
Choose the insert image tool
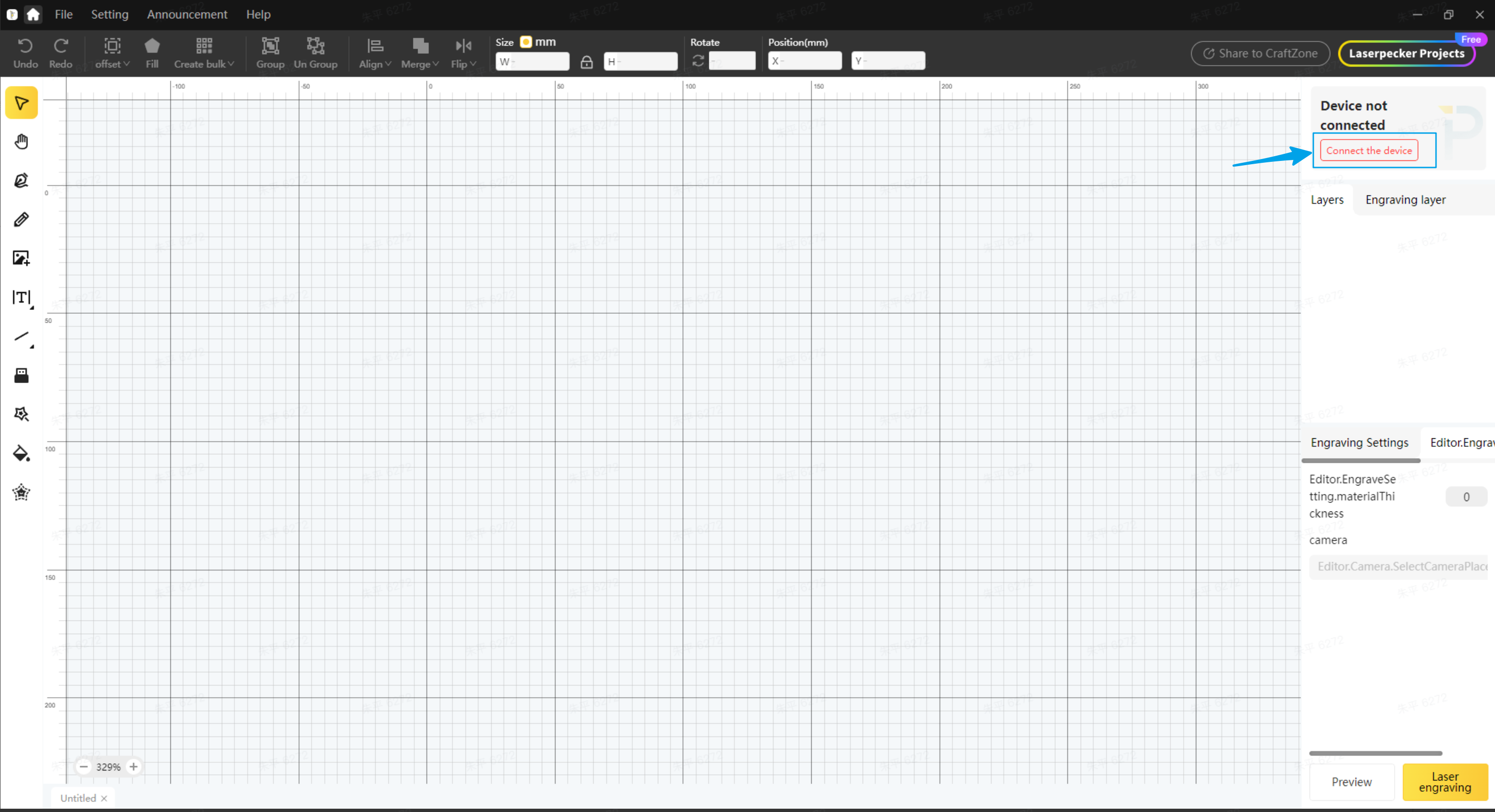(22, 258)
